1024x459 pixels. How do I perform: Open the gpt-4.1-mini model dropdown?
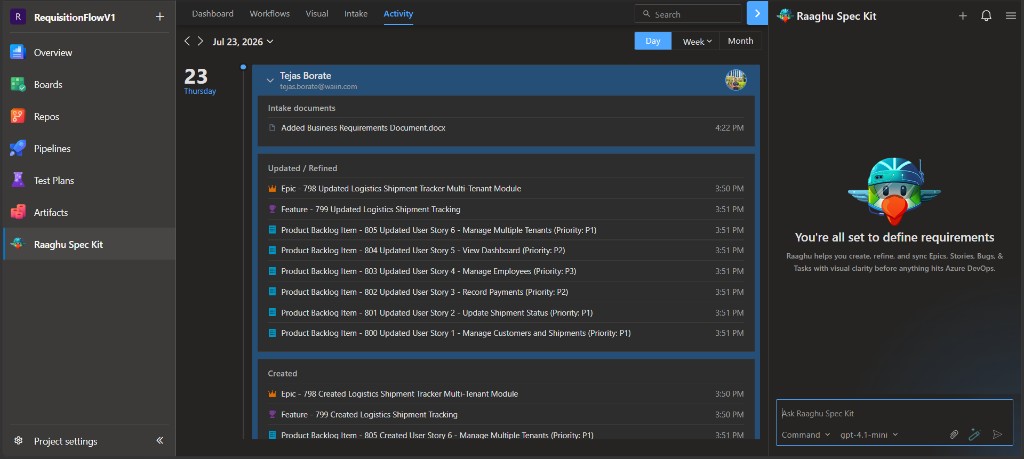869,435
